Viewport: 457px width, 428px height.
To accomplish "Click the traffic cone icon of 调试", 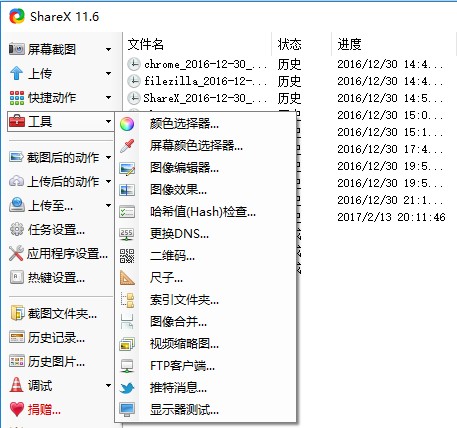I will pos(16,385).
